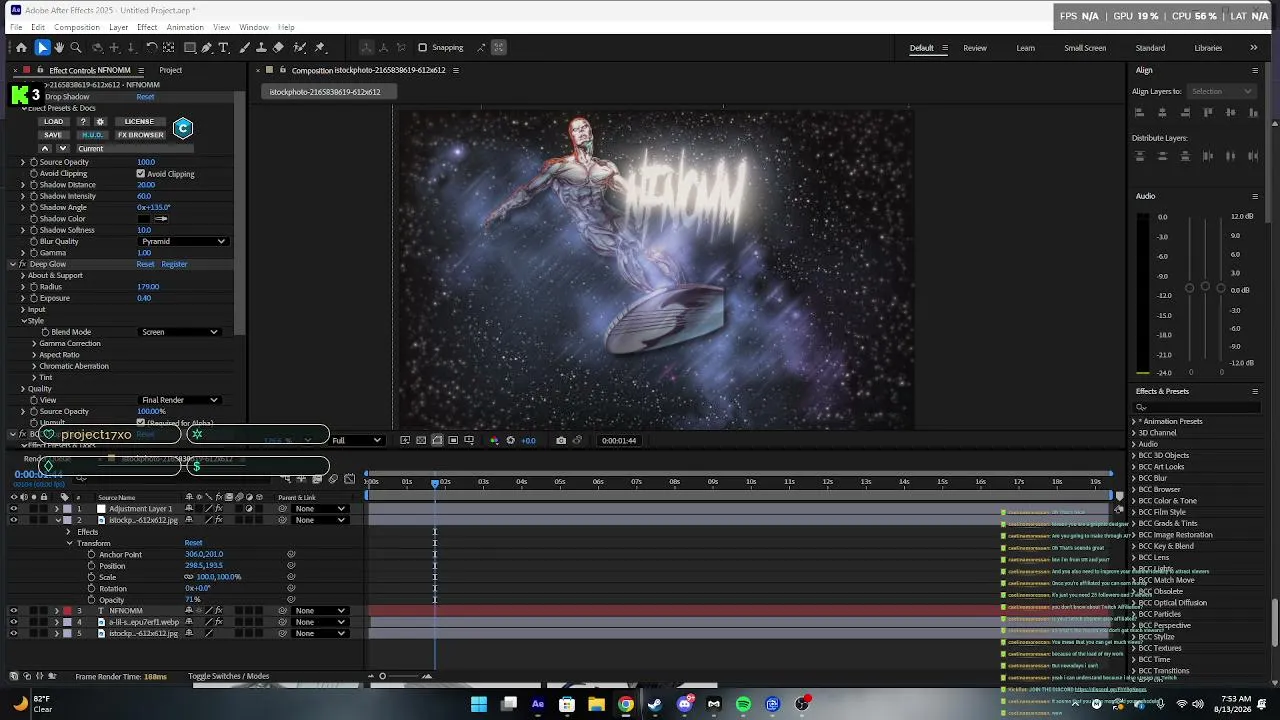The height and width of the screenshot is (720, 1280).
Task: Toggle the Opacity stopwatch in timeline
Action: [x=92, y=600]
